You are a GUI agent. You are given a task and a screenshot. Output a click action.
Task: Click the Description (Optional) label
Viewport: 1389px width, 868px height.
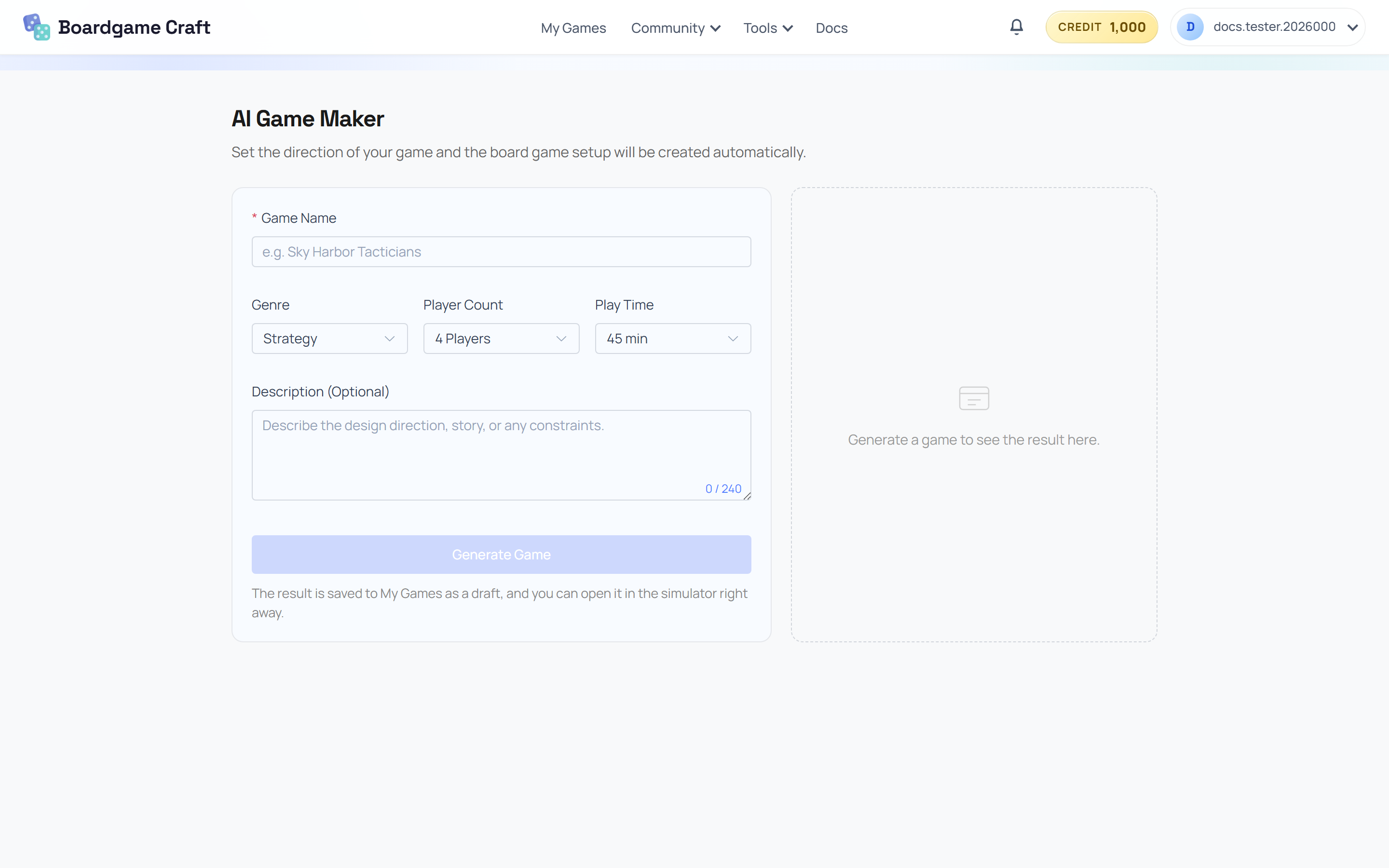click(320, 392)
